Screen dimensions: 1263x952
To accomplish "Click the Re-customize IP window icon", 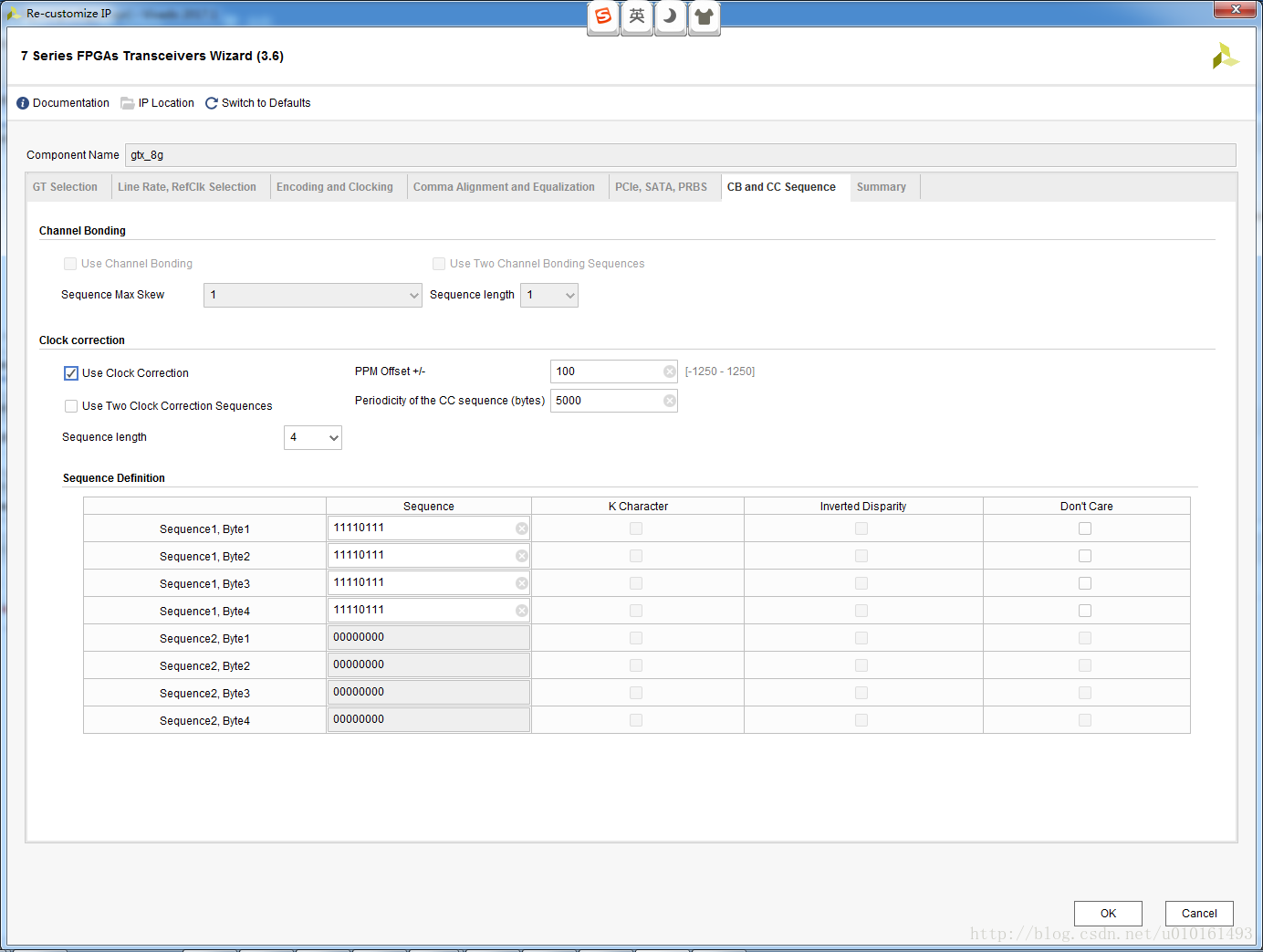I will coord(14,13).
